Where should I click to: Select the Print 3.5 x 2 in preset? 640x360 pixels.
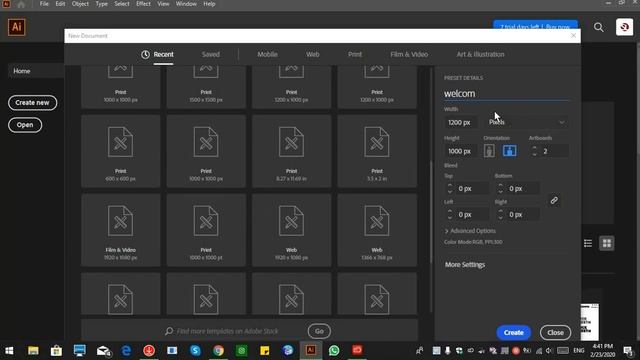click(377, 151)
